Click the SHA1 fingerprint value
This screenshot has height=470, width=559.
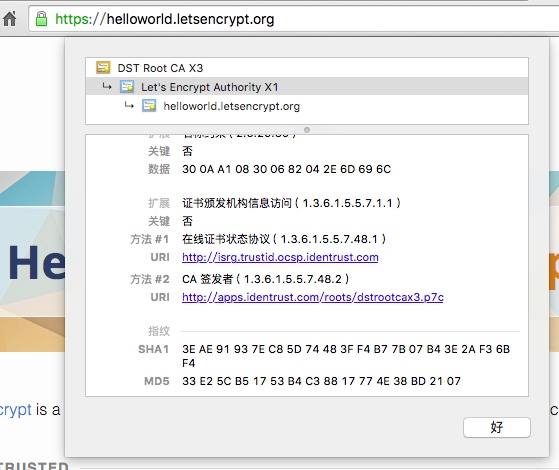coord(346,356)
